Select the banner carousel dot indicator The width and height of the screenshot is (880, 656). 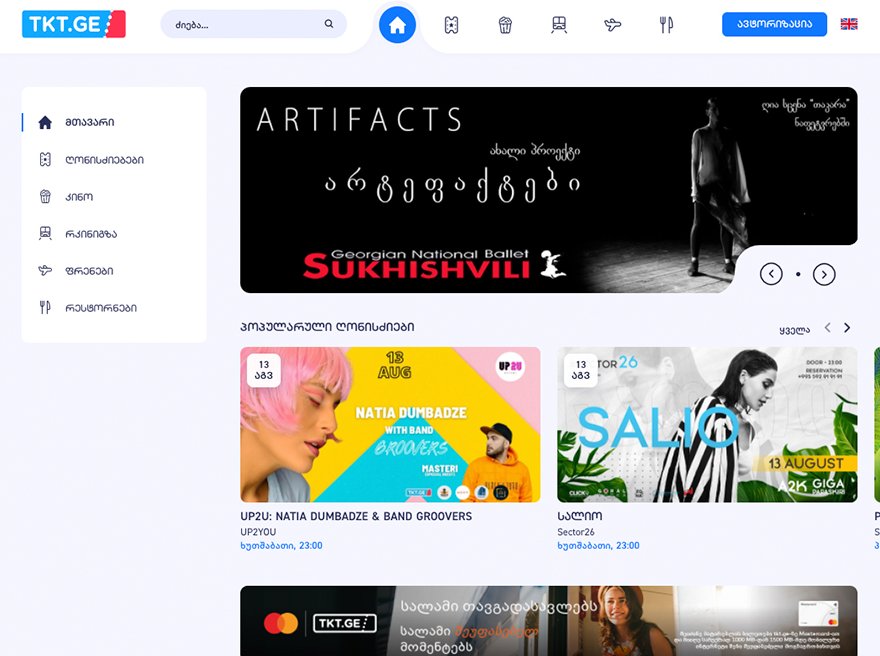click(x=798, y=274)
